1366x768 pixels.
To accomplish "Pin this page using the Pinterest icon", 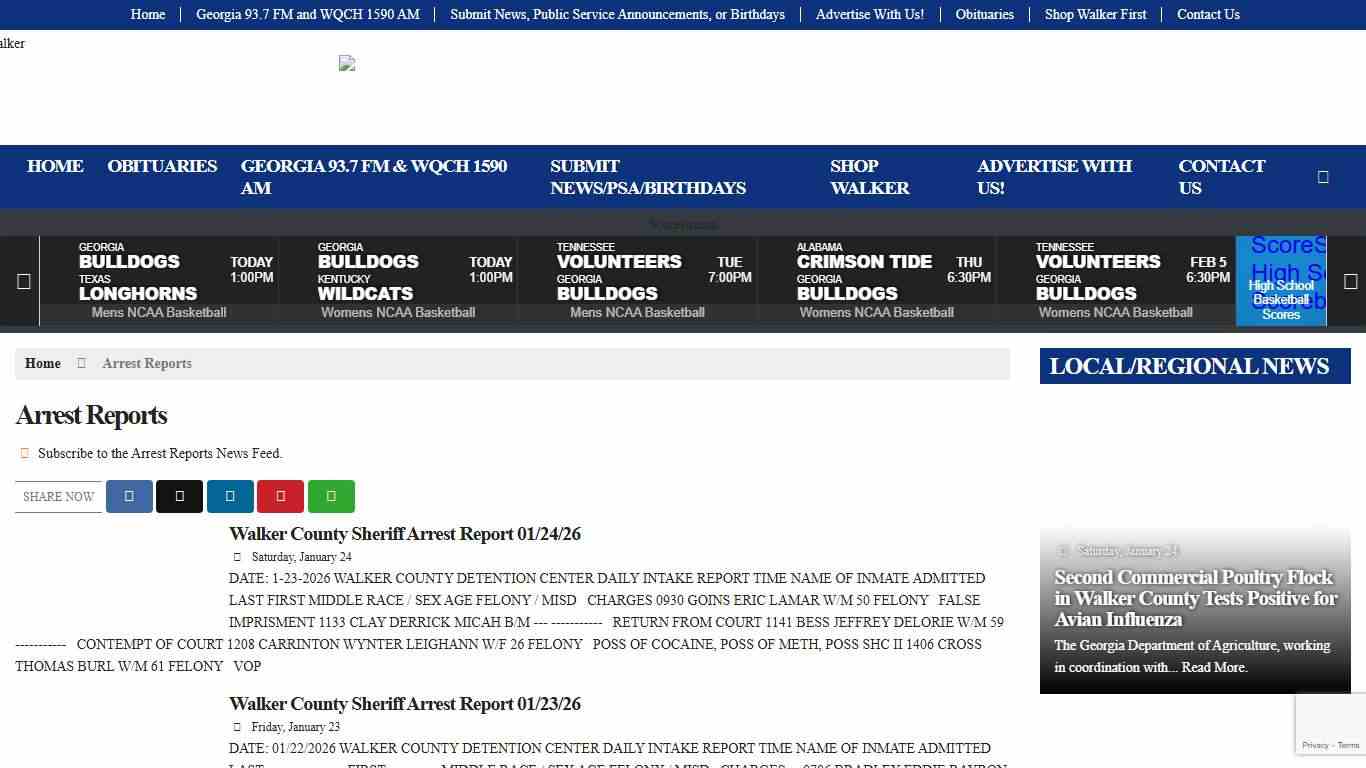I will point(280,496).
